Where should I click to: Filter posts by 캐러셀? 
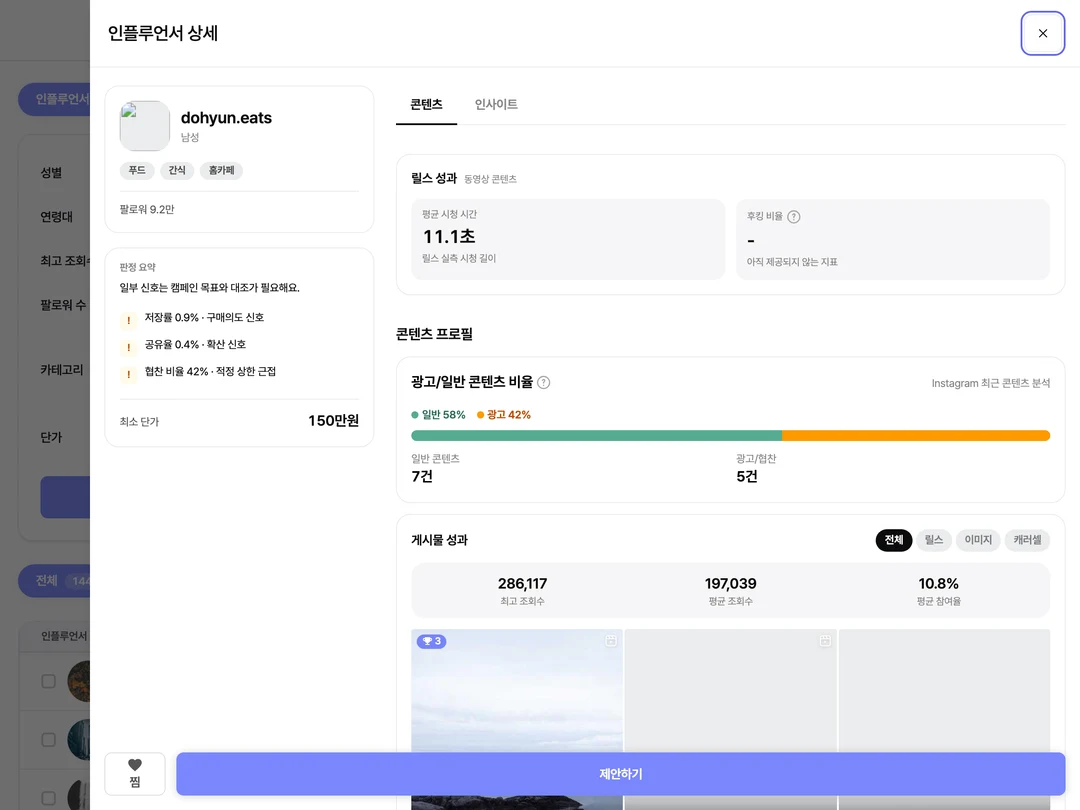click(x=1027, y=540)
